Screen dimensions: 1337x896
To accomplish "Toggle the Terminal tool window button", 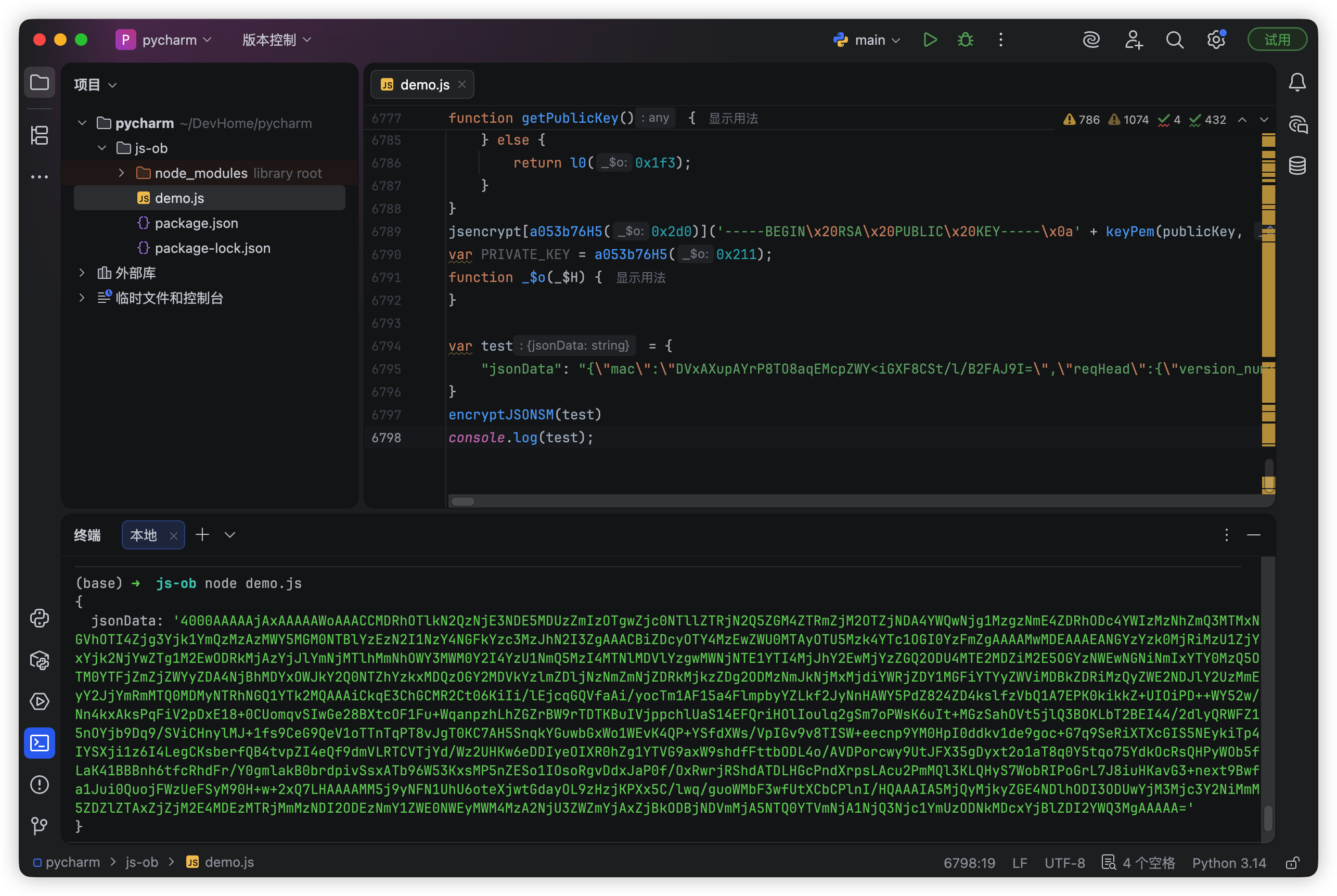I will (40, 743).
